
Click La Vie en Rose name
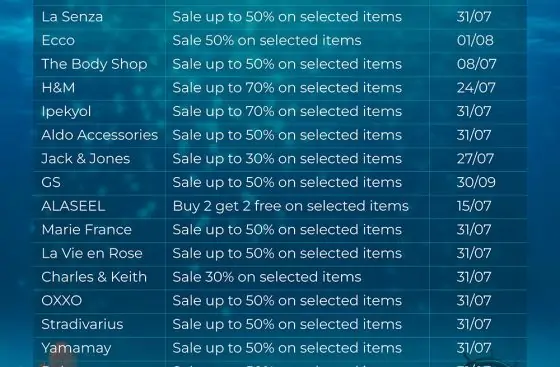tap(92, 253)
